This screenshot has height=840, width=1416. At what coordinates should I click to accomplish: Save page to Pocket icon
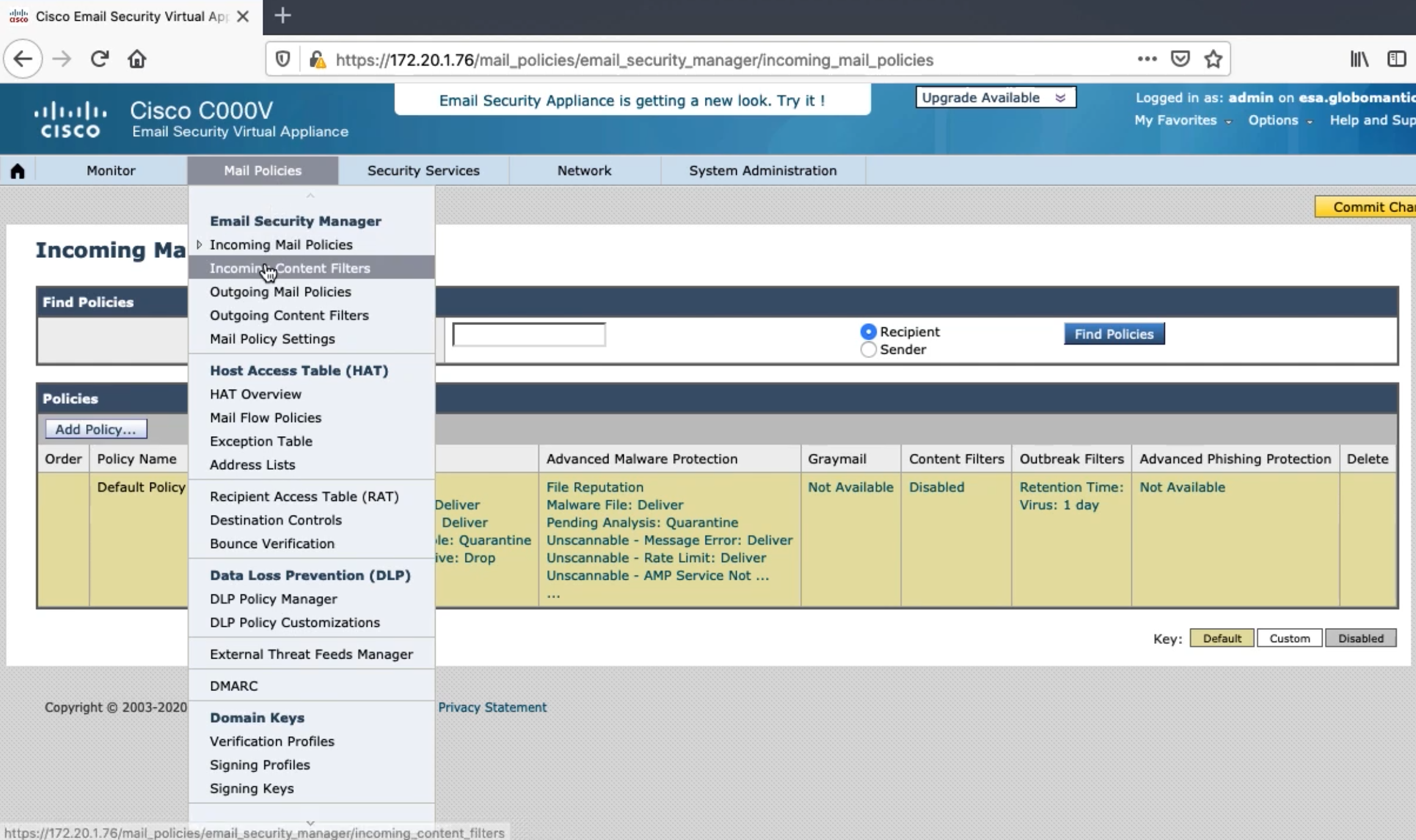[x=1180, y=59]
